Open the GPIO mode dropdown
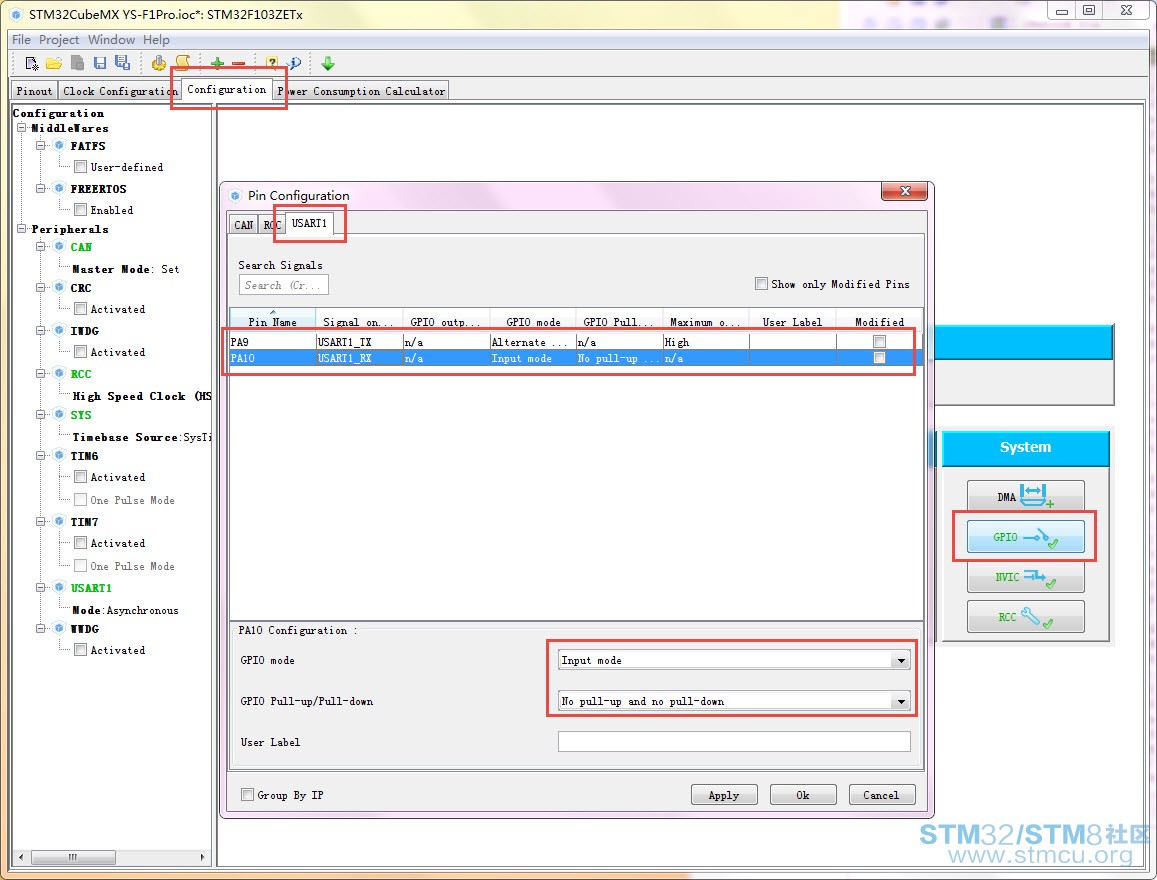 click(901, 660)
